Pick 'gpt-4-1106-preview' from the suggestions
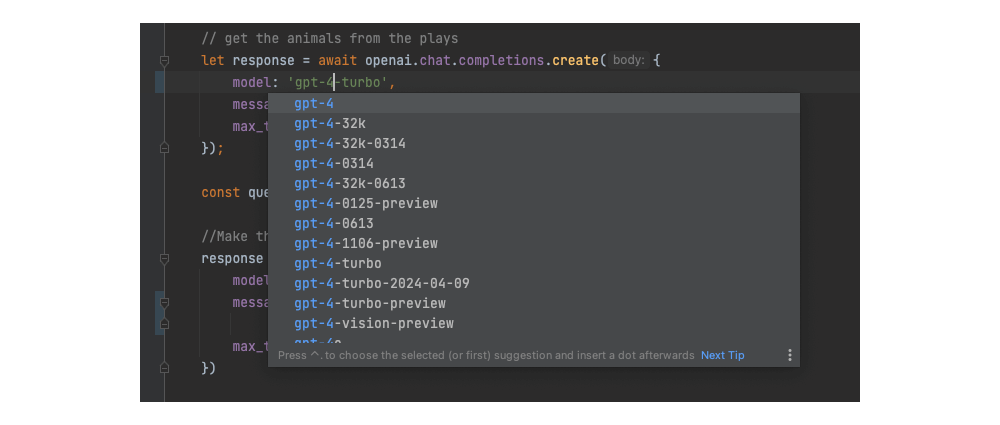The image size is (1000, 425). pyautogui.click(x=365, y=244)
